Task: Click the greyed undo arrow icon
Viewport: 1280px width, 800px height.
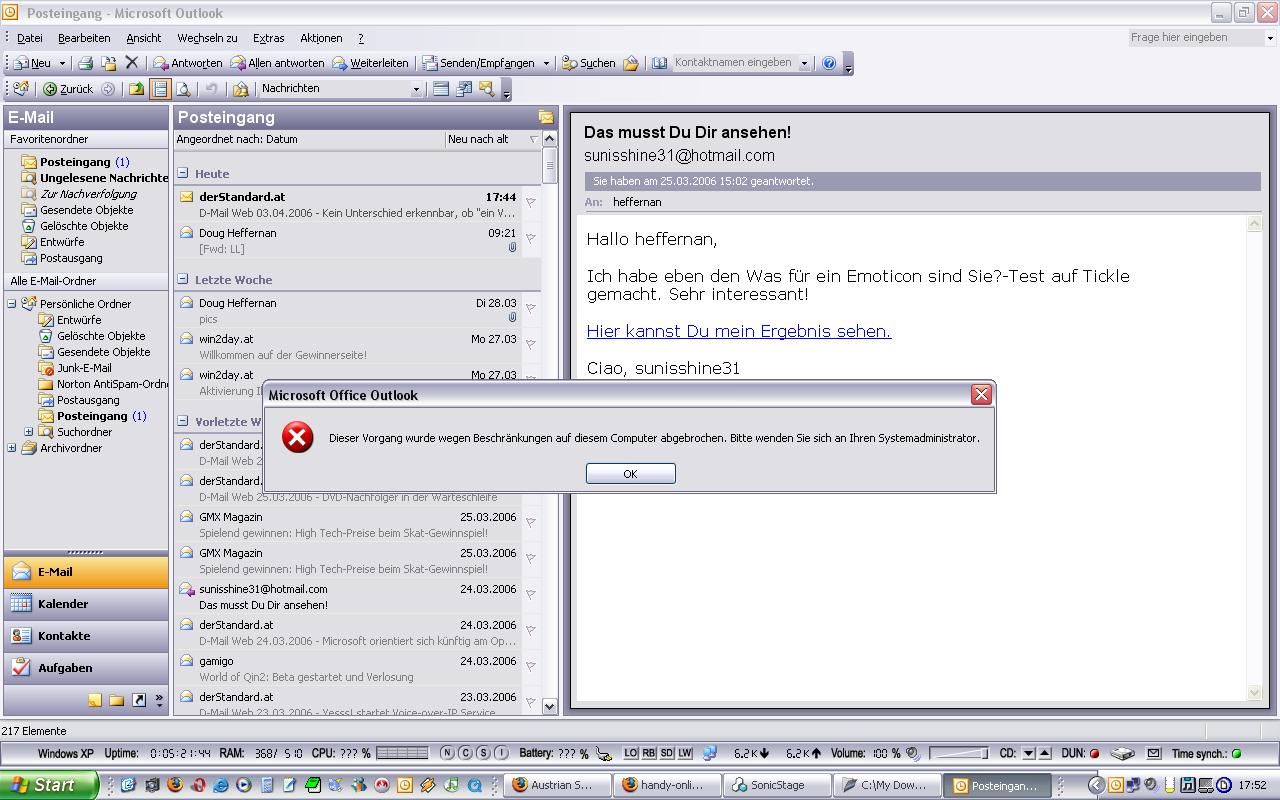Action: point(211,89)
